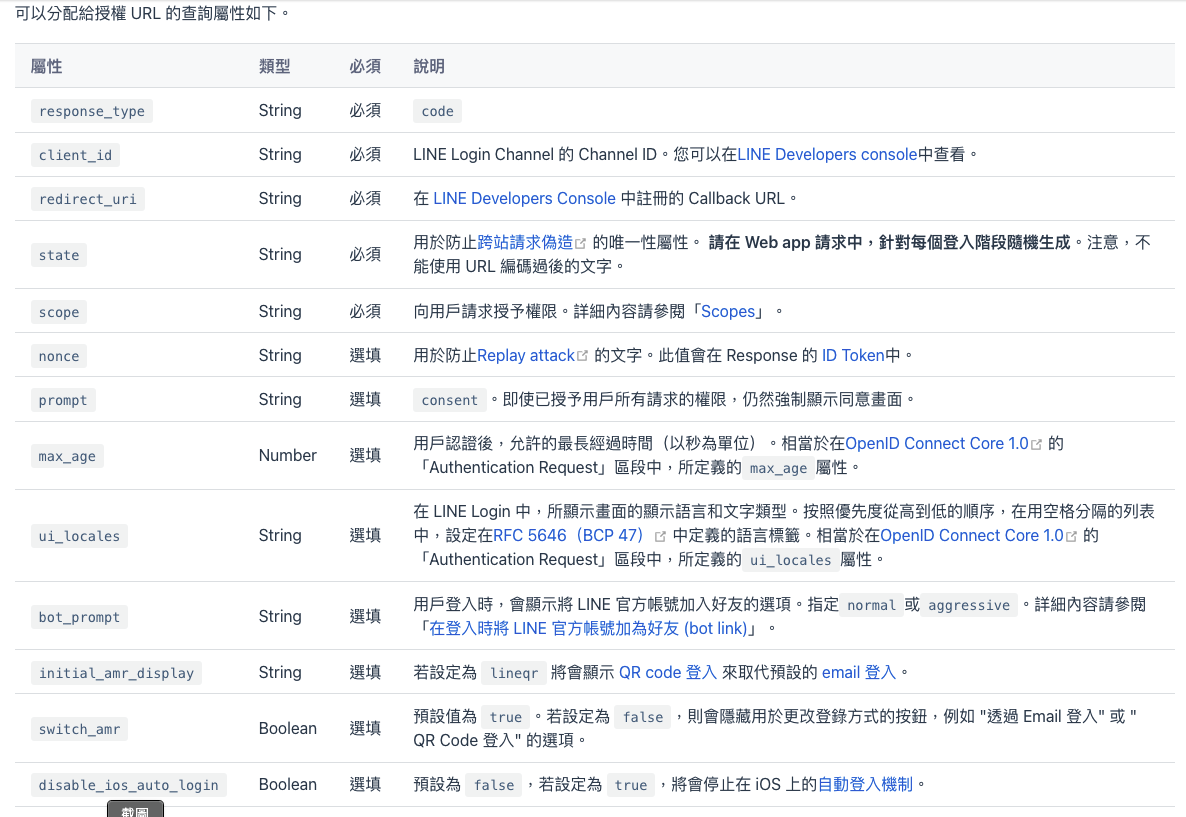Select the false value in switch_amr row
Screen dimensions: 1186x817
(643, 717)
